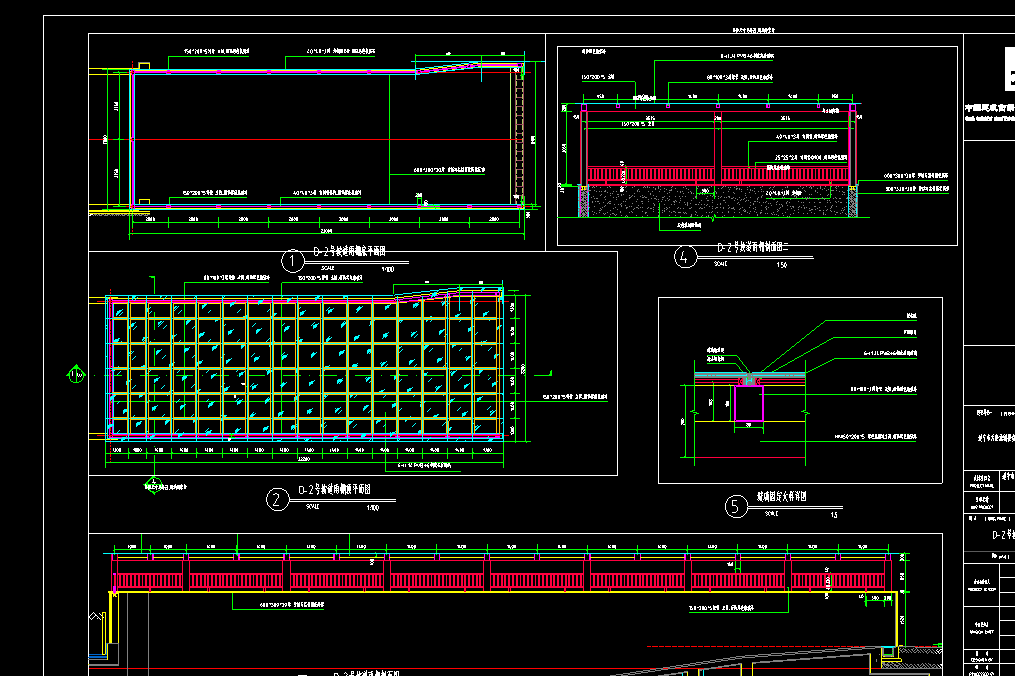Screen dimensions: 1015x676
Task: Select the dotted concrete hatch in section 4
Action: point(719,201)
